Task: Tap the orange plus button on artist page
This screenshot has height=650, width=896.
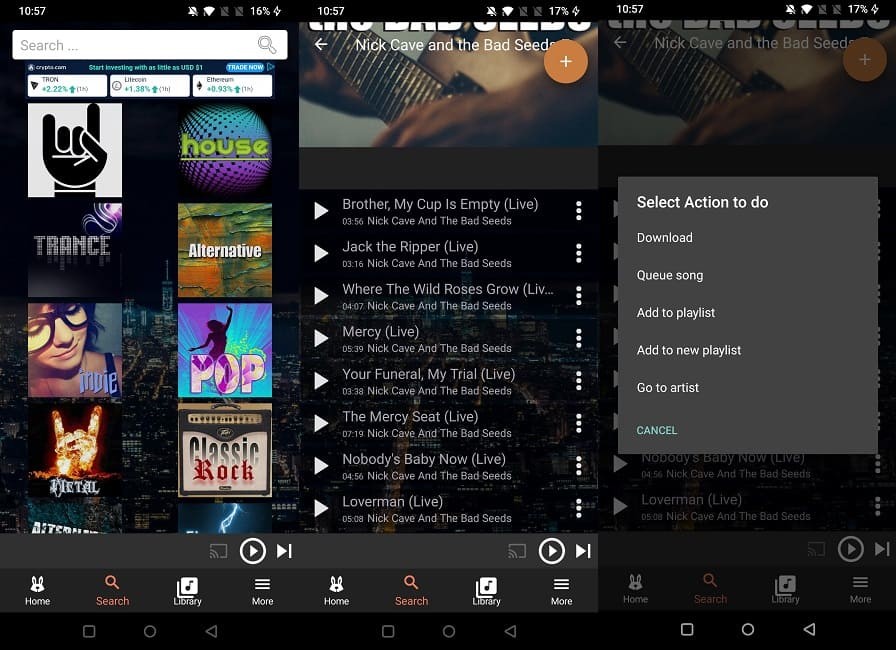Action: (x=566, y=61)
